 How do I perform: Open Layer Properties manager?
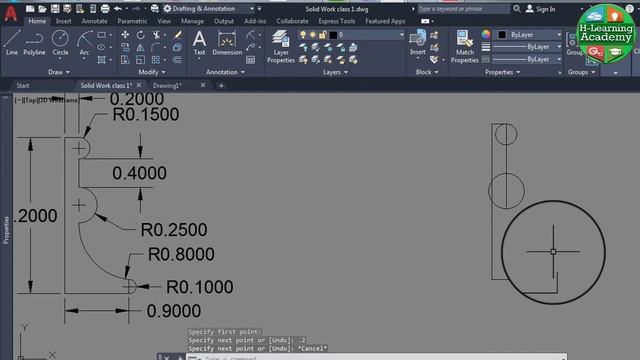pos(281,46)
